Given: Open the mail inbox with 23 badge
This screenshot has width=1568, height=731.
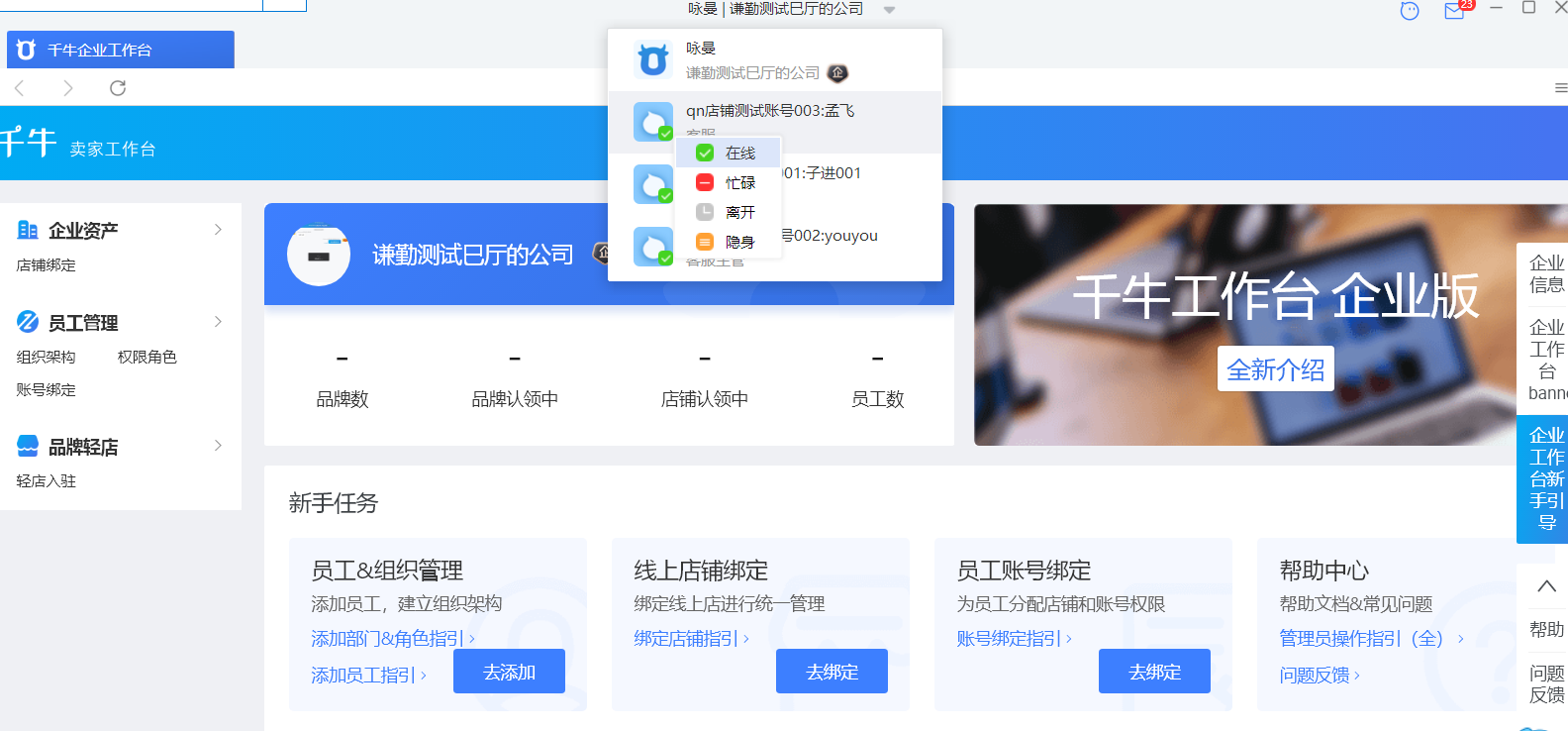Looking at the screenshot, I should (1455, 11).
